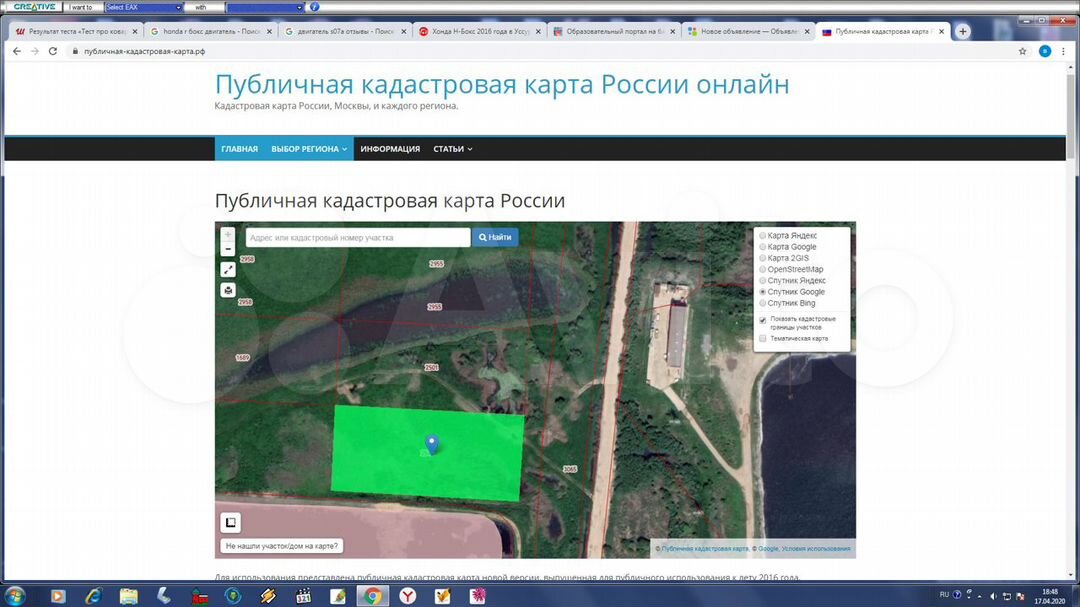
Task: Click the layer square icon at map bottom-left
Action: [229, 522]
